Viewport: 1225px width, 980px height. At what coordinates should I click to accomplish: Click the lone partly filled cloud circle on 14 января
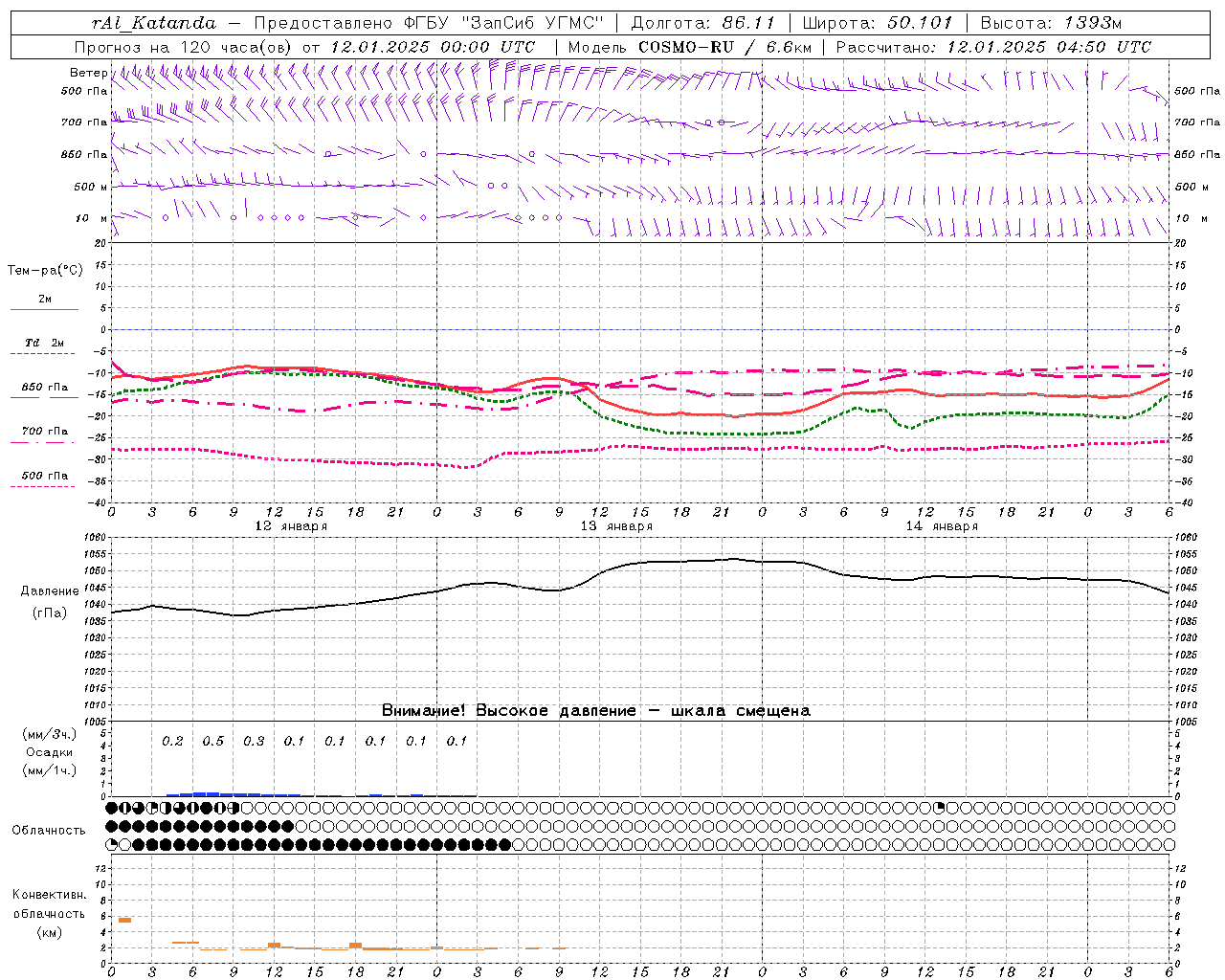tap(940, 808)
